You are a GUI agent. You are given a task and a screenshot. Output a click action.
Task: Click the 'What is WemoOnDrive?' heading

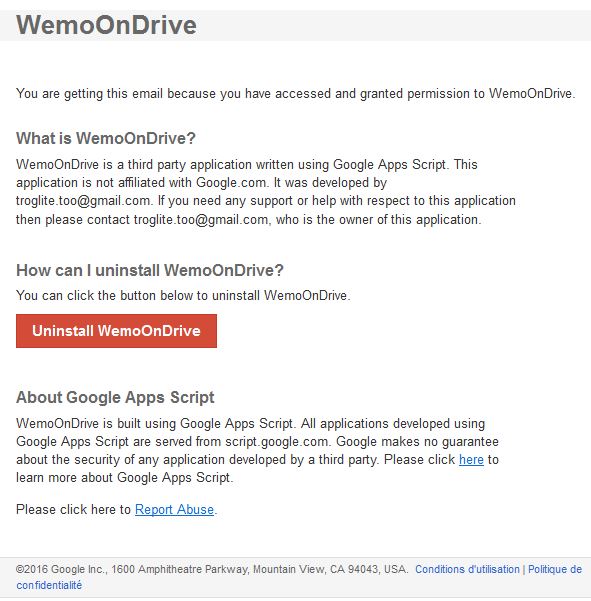point(106,138)
